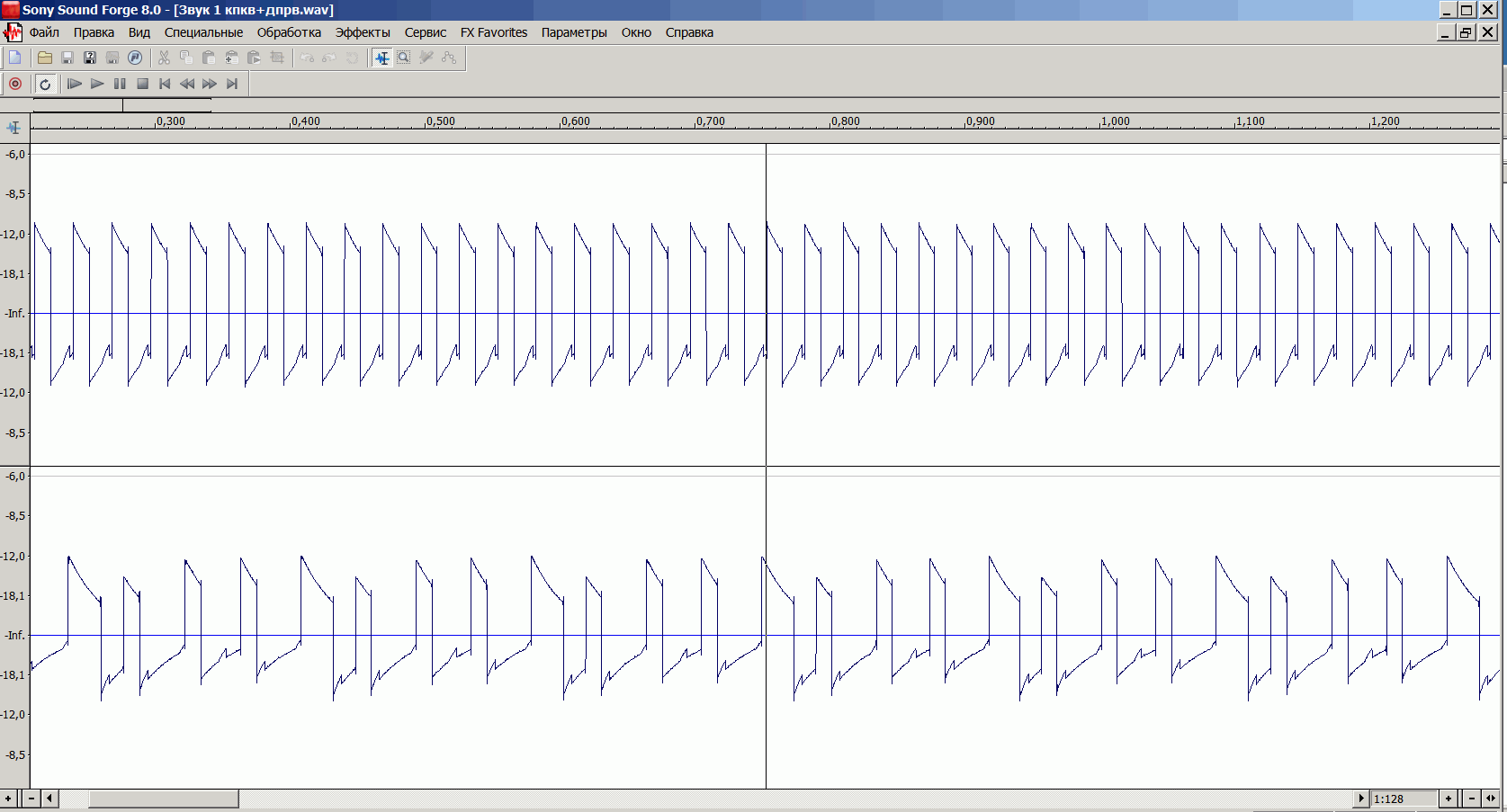Click the horizontal scrollbar thumb

163,799
